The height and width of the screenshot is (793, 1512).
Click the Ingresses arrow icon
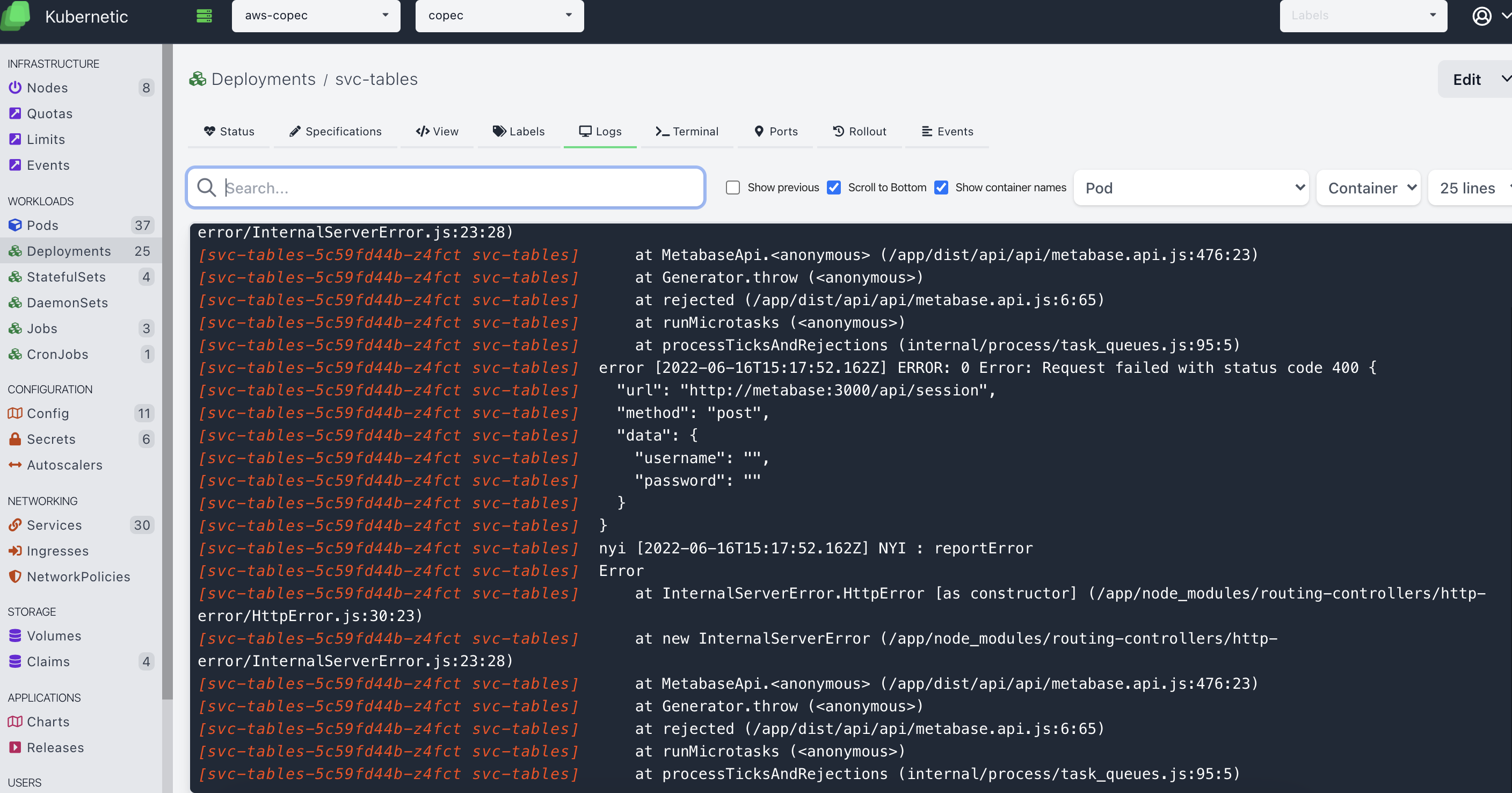(x=15, y=551)
